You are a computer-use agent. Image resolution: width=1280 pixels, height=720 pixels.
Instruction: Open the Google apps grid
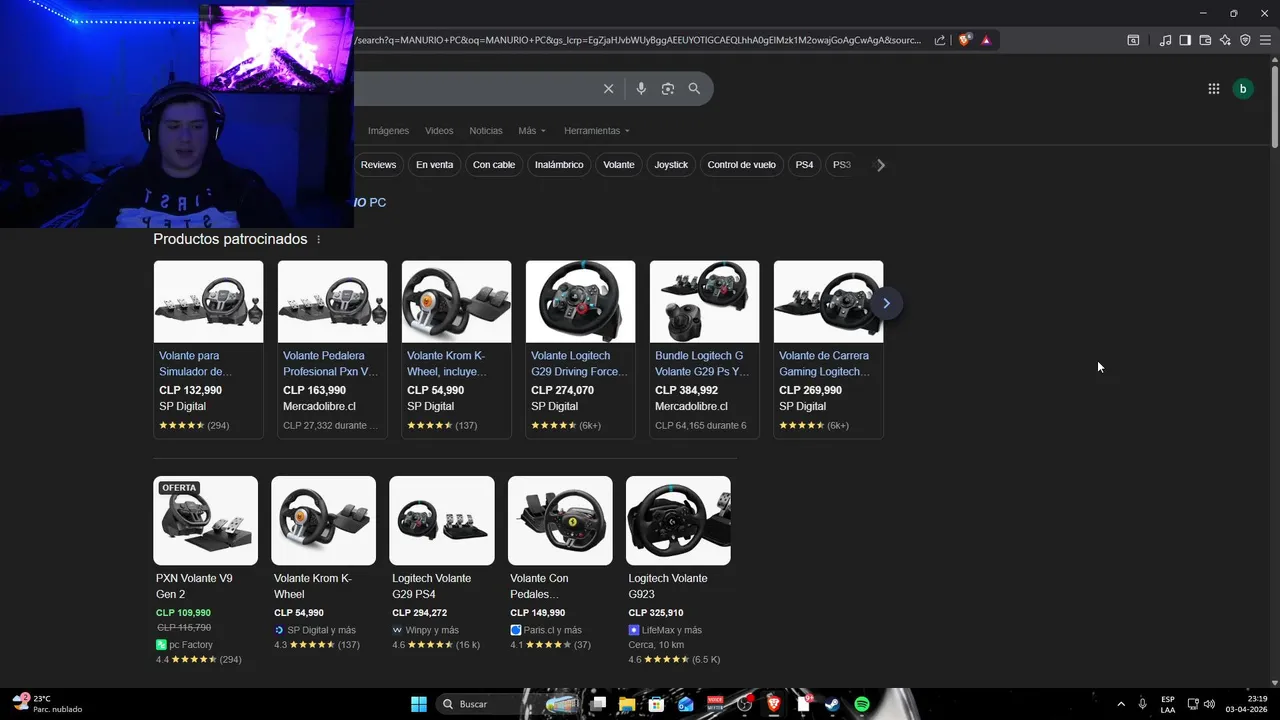(x=1213, y=89)
